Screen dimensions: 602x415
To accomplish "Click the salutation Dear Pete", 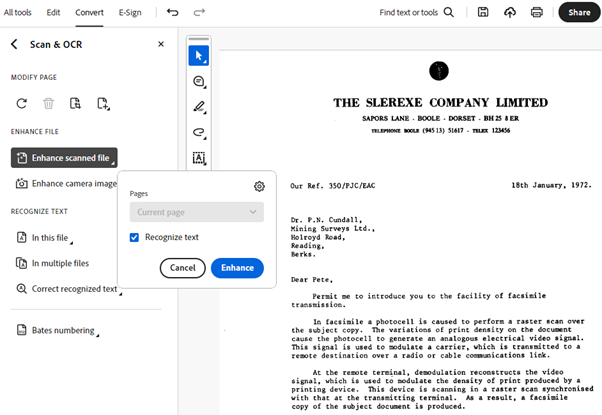I will 312,280.
